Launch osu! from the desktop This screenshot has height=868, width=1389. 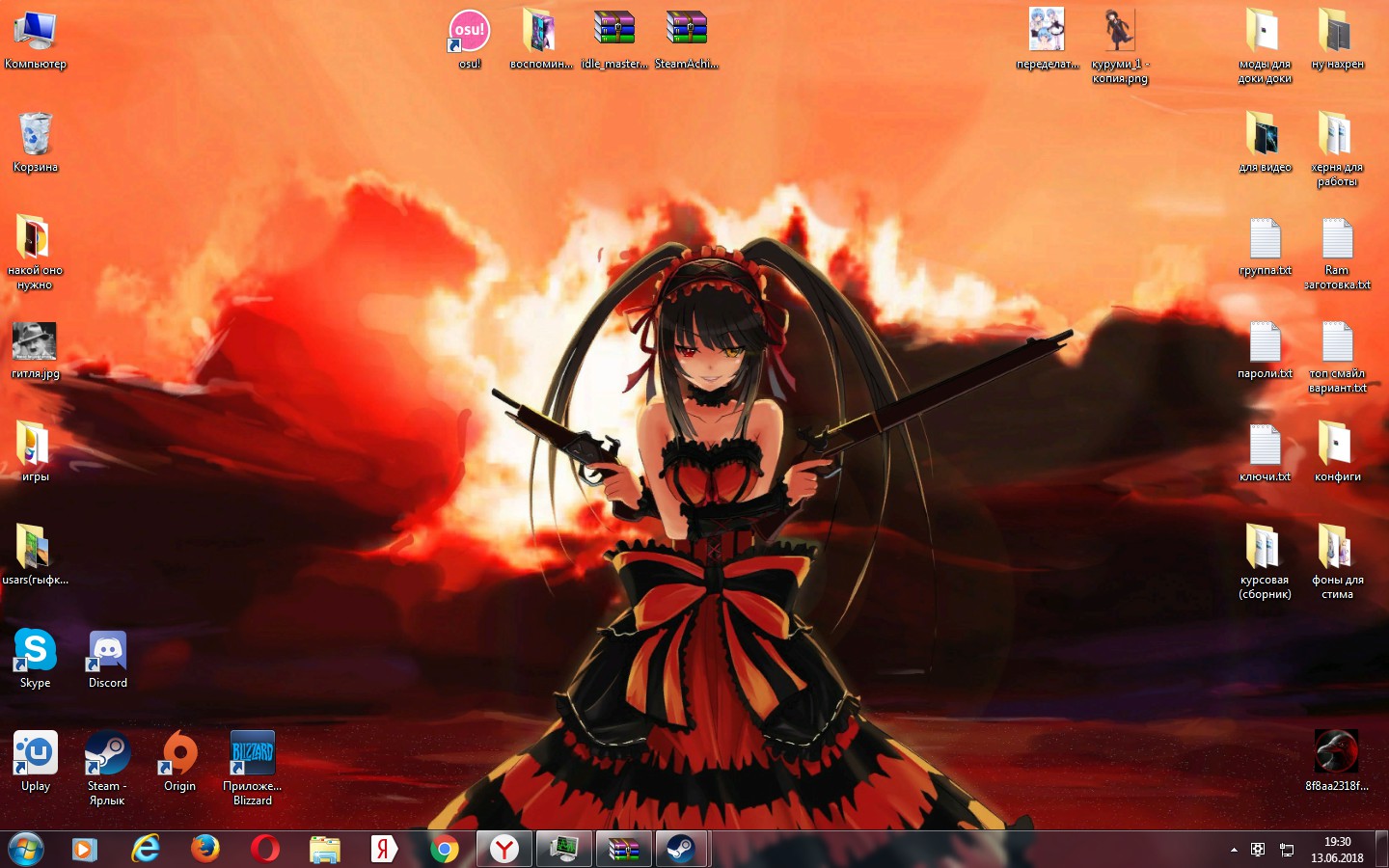click(468, 30)
